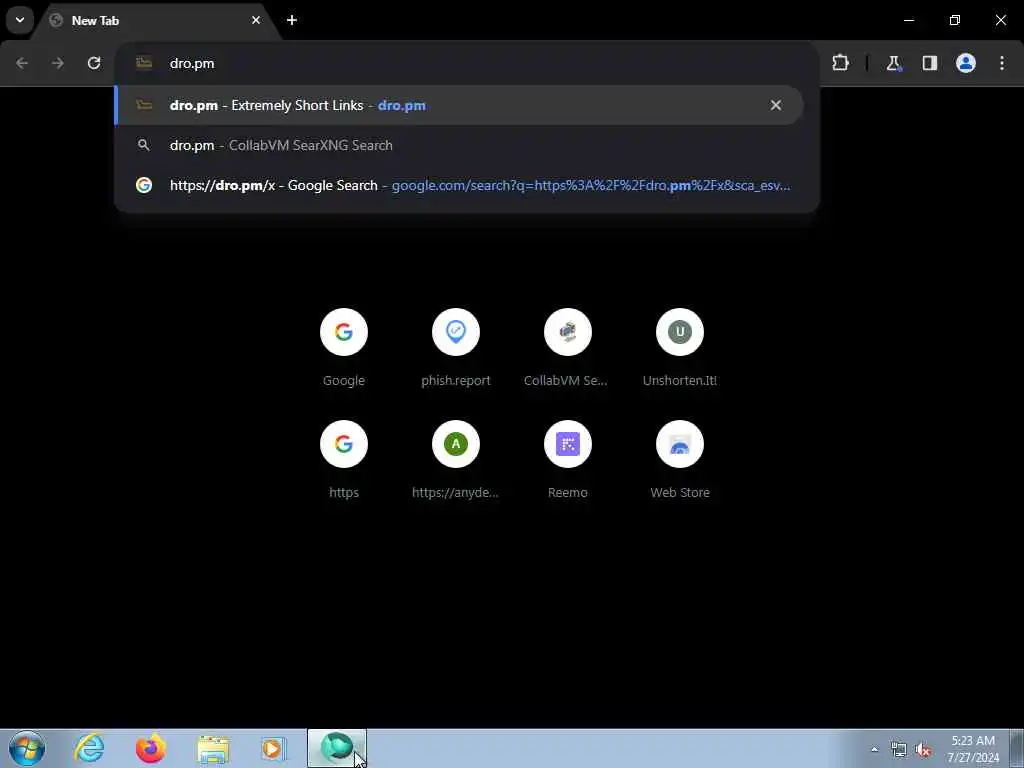Image resolution: width=1024 pixels, height=768 pixels.
Task: Open the phish.report shortcut
Action: (456, 347)
